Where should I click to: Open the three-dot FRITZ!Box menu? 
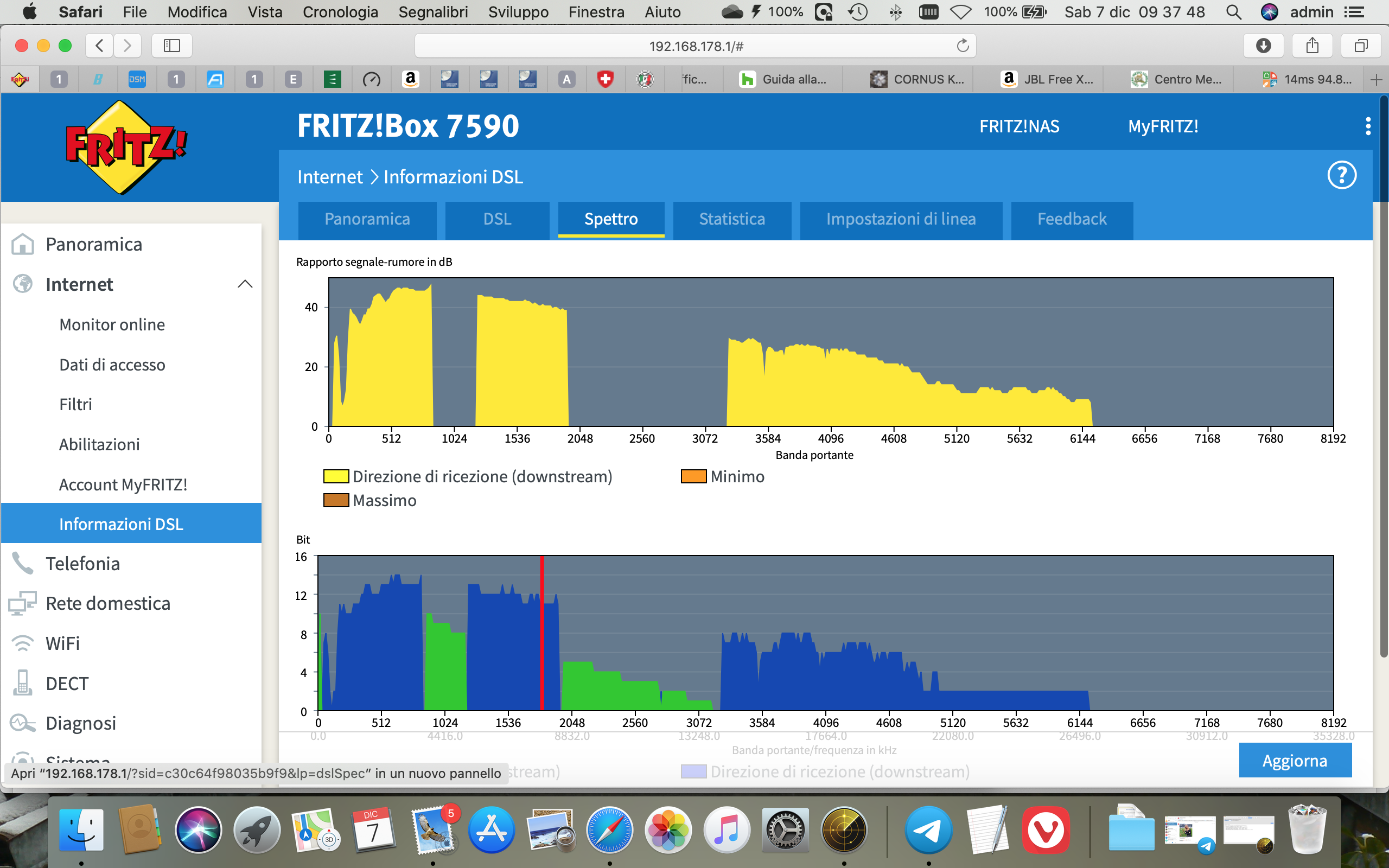[1368, 126]
